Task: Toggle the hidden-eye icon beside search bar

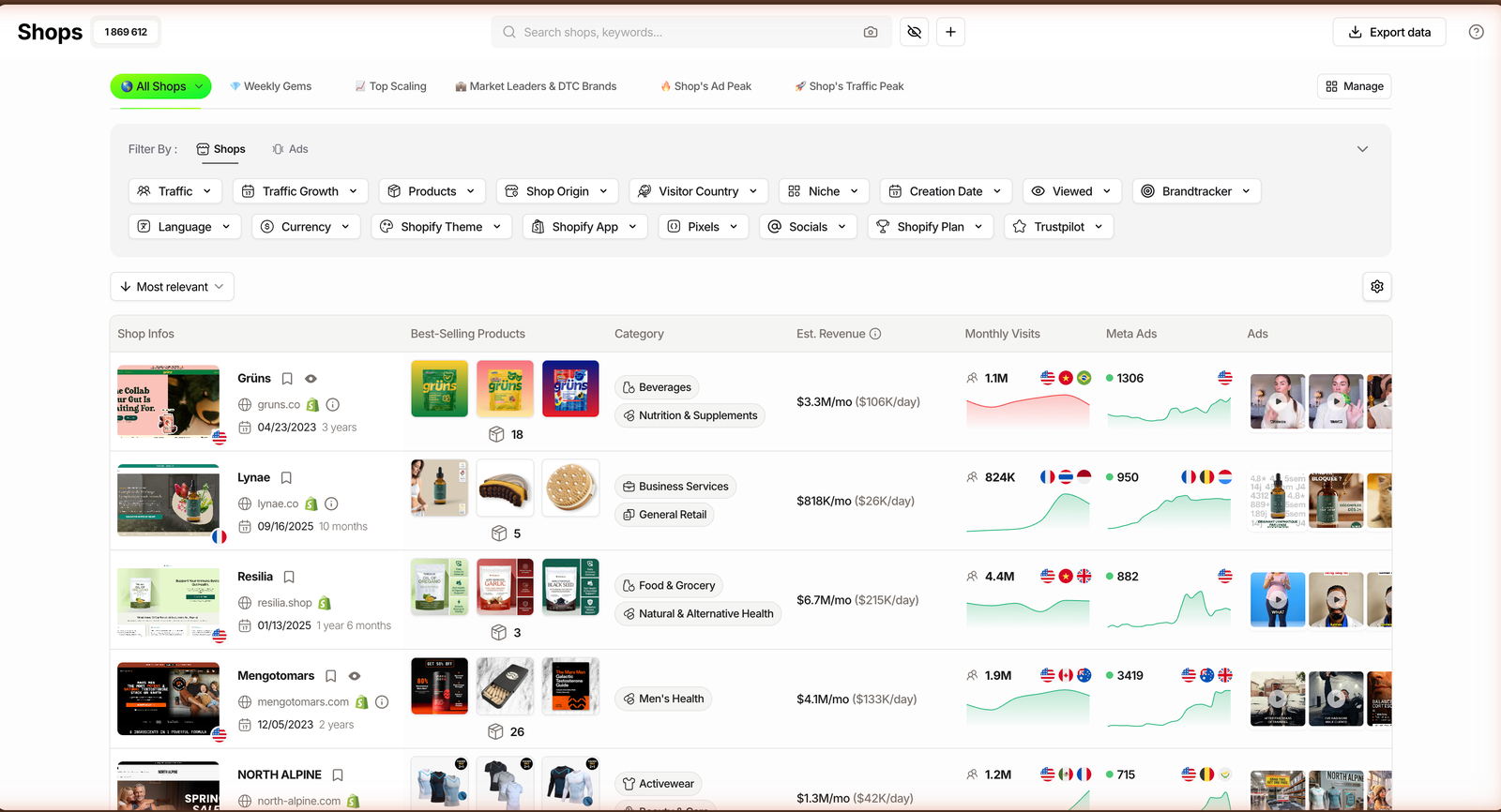Action: 915,32
